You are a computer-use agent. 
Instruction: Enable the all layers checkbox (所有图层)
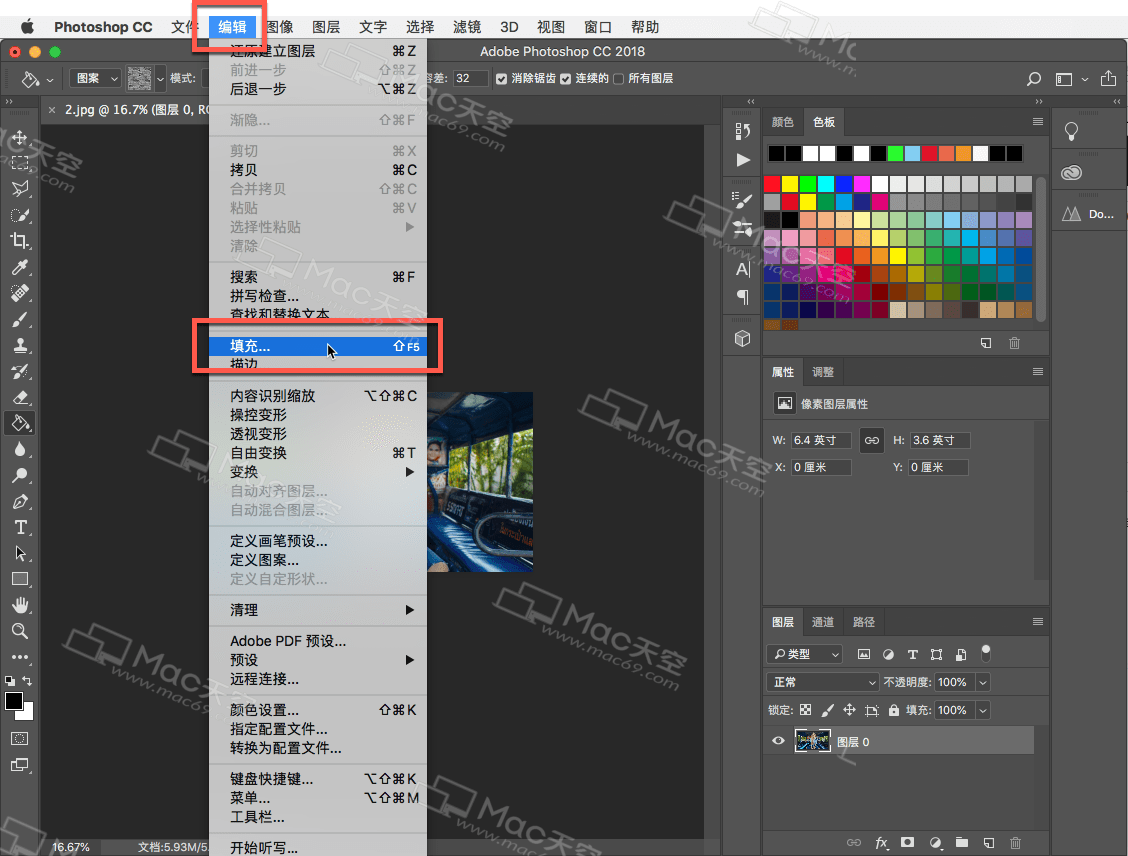point(619,78)
